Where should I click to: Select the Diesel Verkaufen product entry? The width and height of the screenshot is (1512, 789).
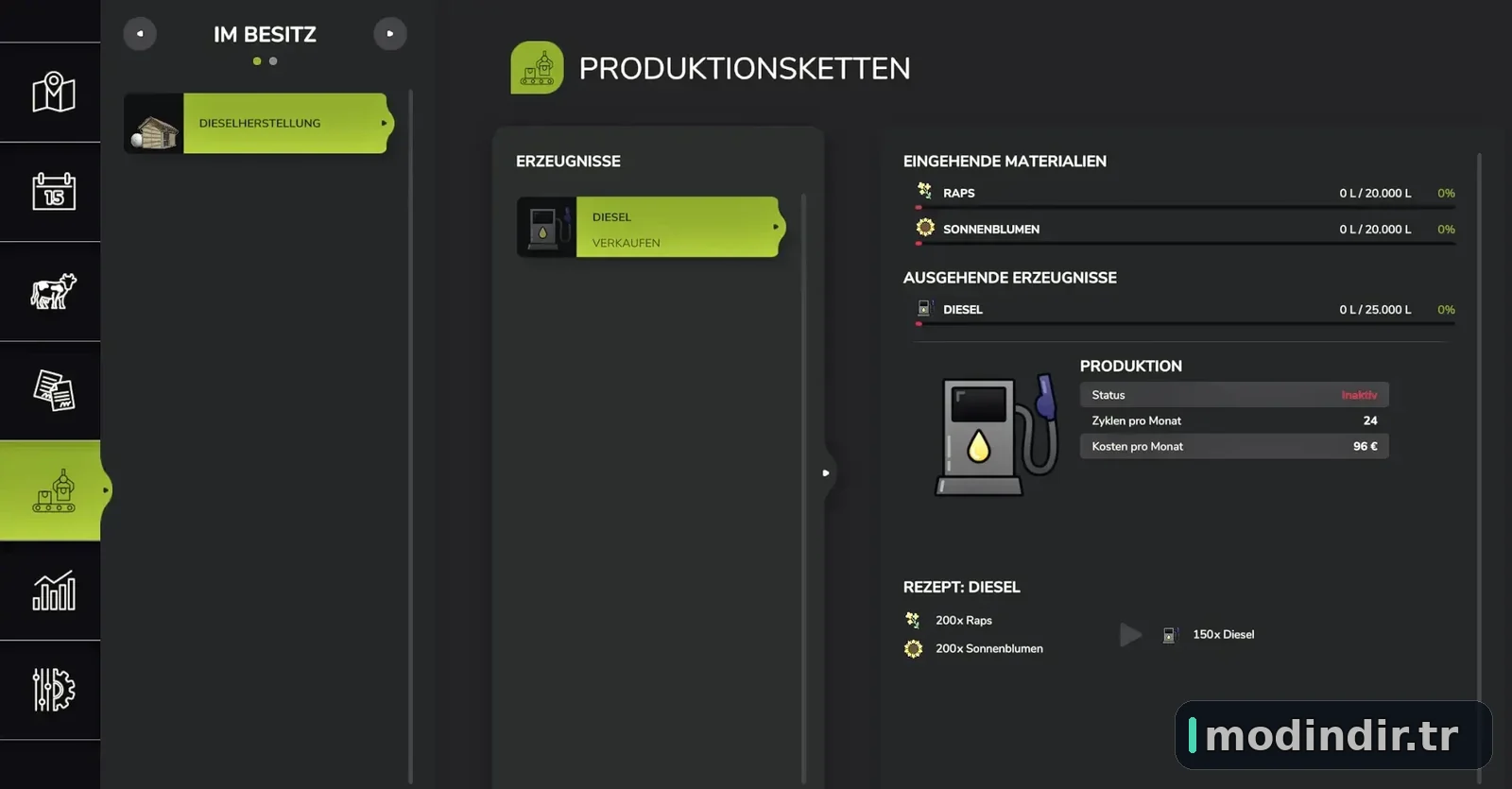click(651, 227)
